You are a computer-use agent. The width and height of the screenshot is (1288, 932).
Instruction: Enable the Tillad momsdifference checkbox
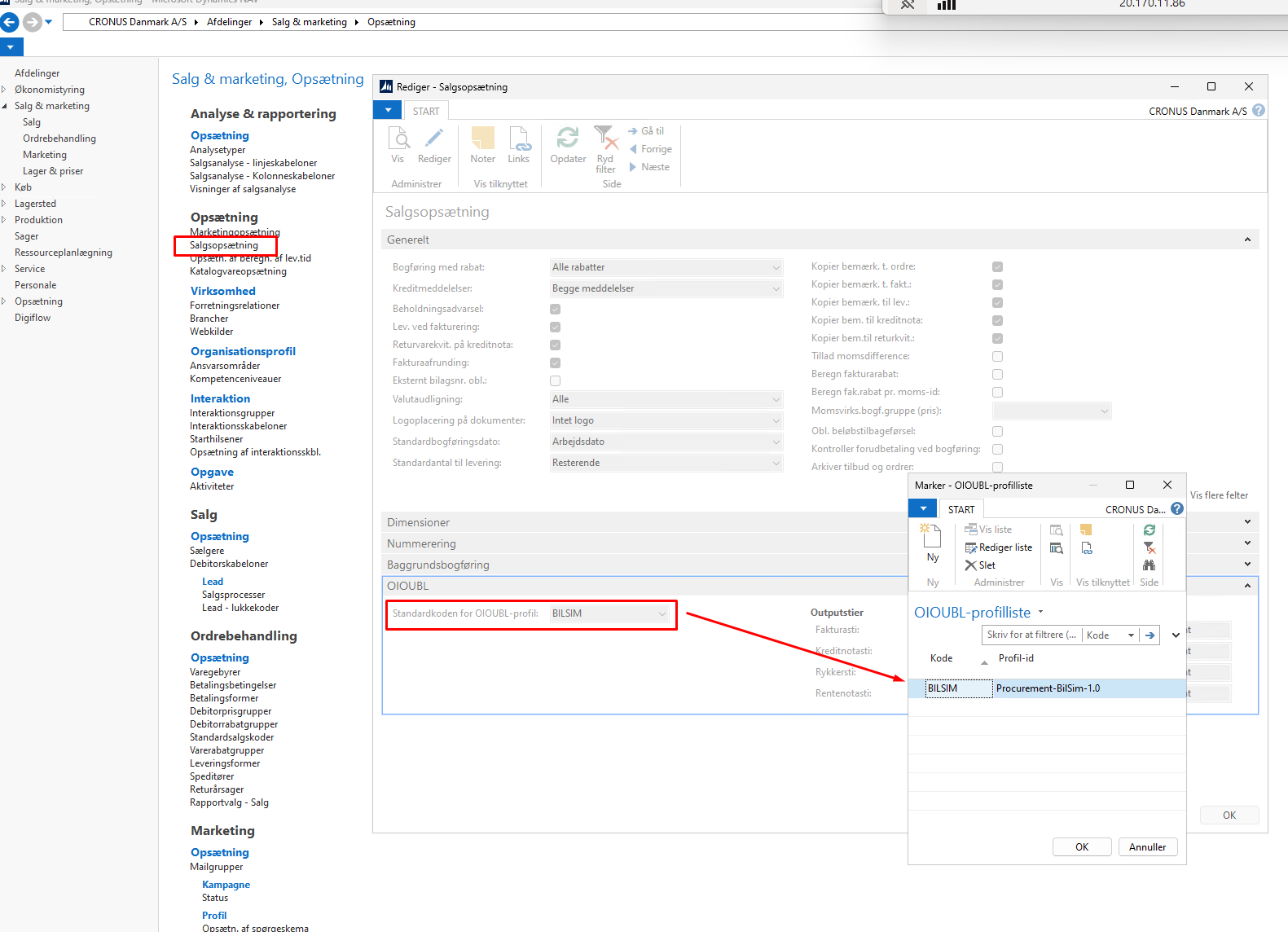(997, 357)
